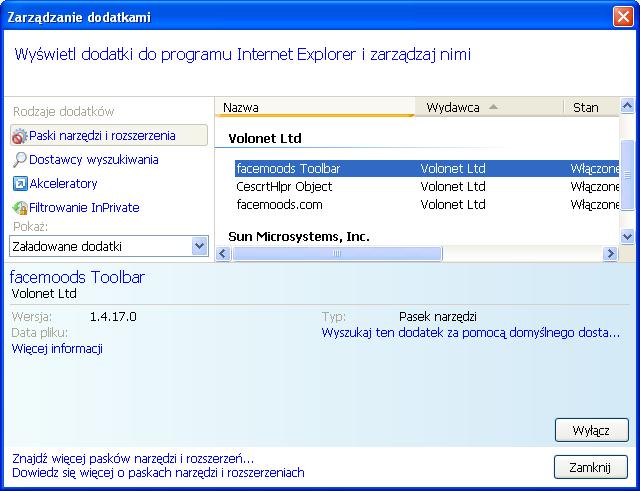Open the Więcej informacji link
640x491 pixels.
click(x=57, y=349)
